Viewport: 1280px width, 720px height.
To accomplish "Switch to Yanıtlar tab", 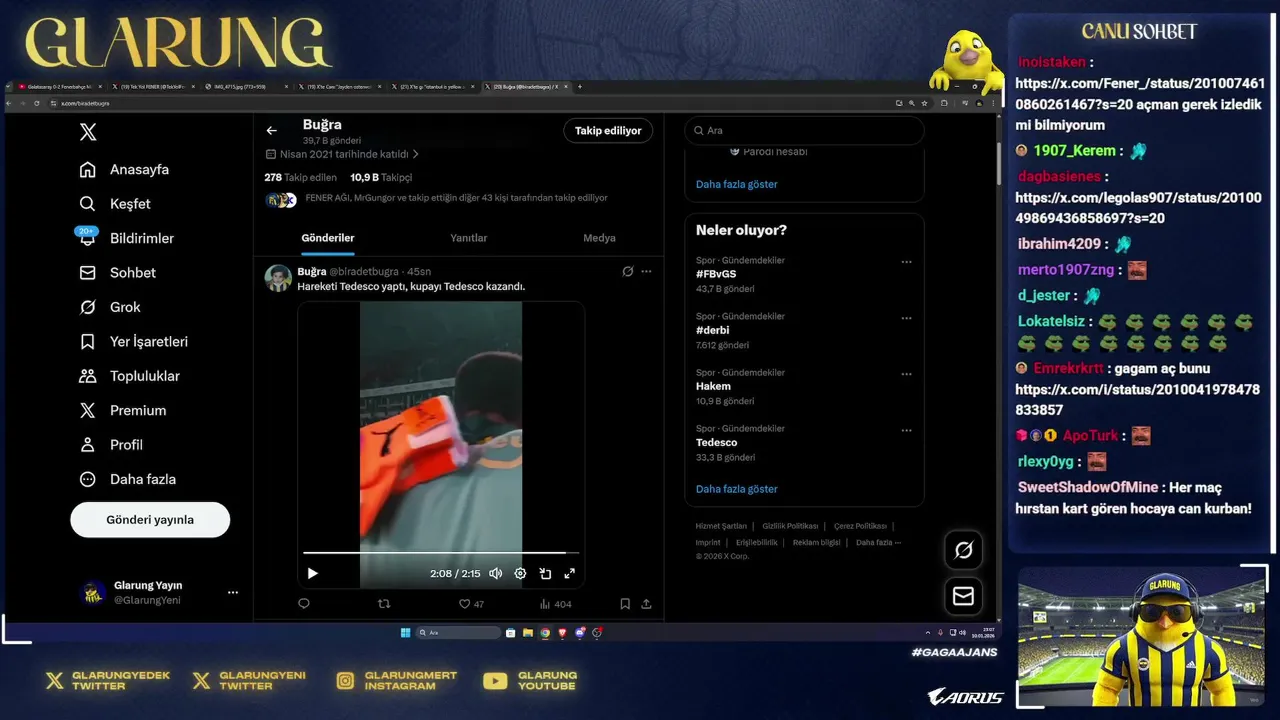I will click(x=468, y=238).
